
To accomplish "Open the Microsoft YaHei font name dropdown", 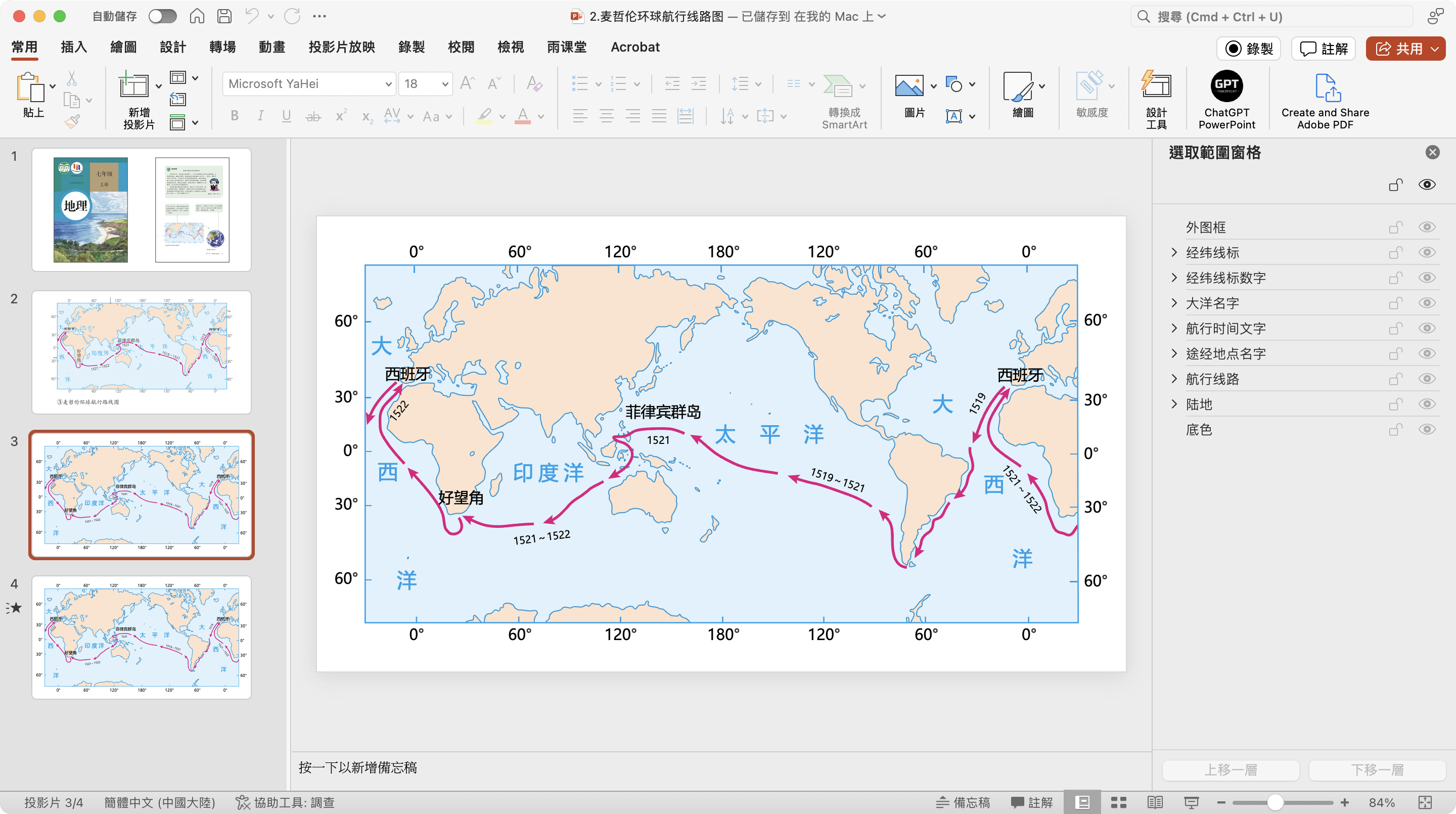I will (388, 84).
